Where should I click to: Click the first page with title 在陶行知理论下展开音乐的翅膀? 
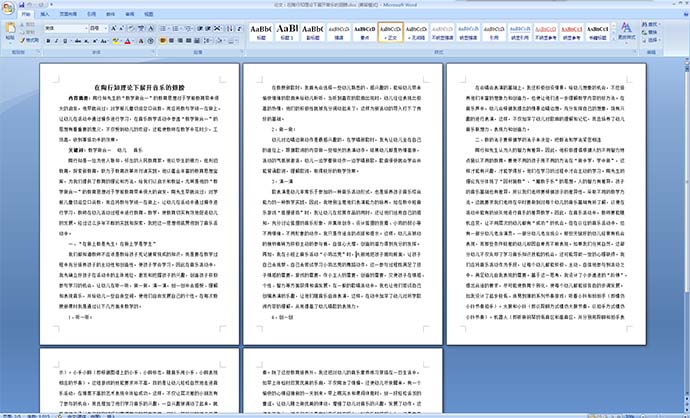[x=139, y=204]
